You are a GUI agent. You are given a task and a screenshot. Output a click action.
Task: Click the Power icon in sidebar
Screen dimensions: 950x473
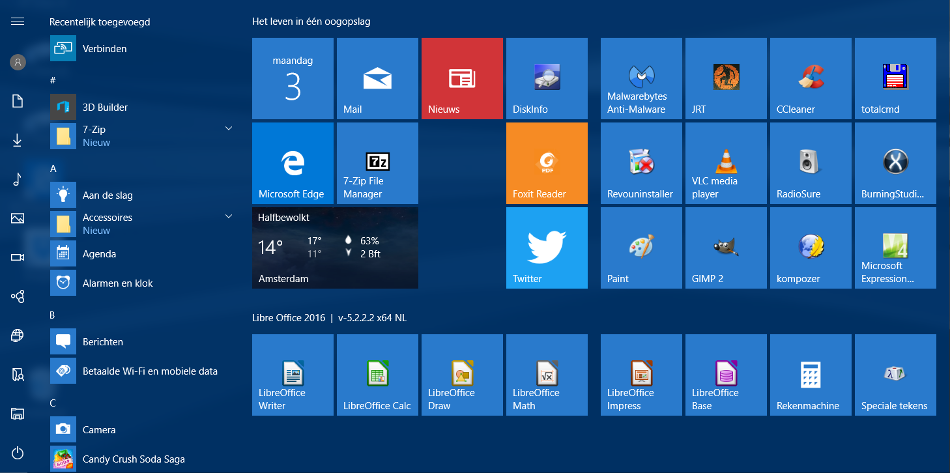point(18,452)
